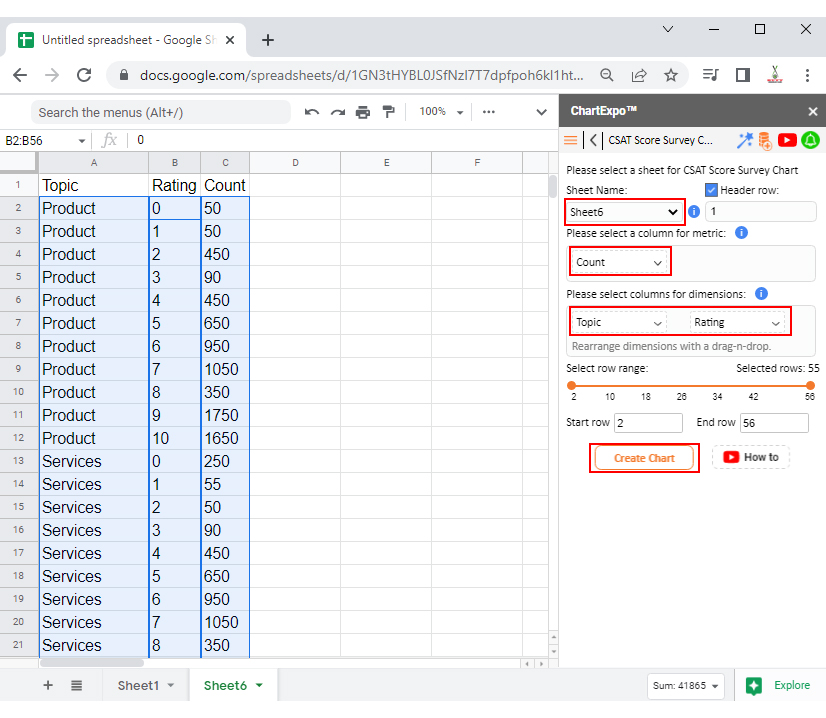The height and width of the screenshot is (718, 826).
Task: Toggle the browser side panel icon
Action: tap(743, 75)
